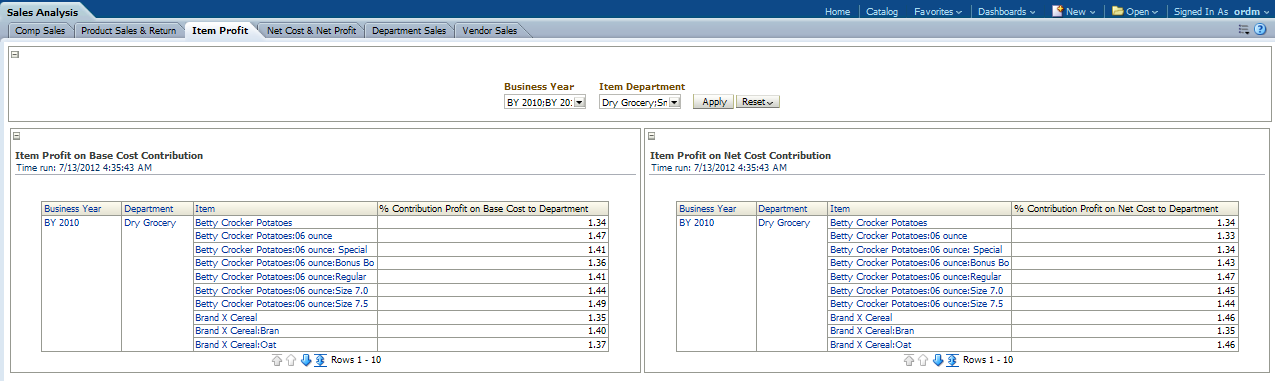Viewport: 1275px width, 381px height.
Task: Show maximum rows in Base Cost table
Action: 320,360
